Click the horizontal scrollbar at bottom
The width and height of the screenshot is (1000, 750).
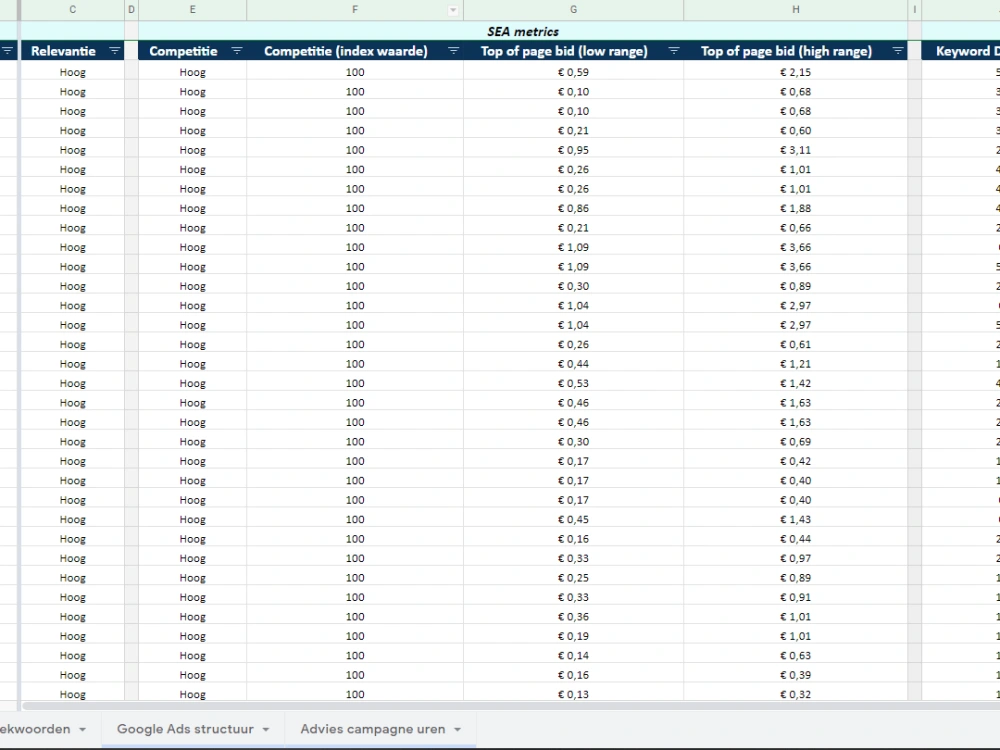click(510, 706)
